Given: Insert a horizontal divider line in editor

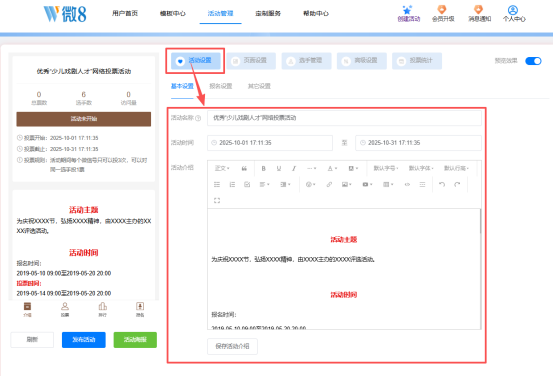Looking at the screenshot, I should (422, 184).
